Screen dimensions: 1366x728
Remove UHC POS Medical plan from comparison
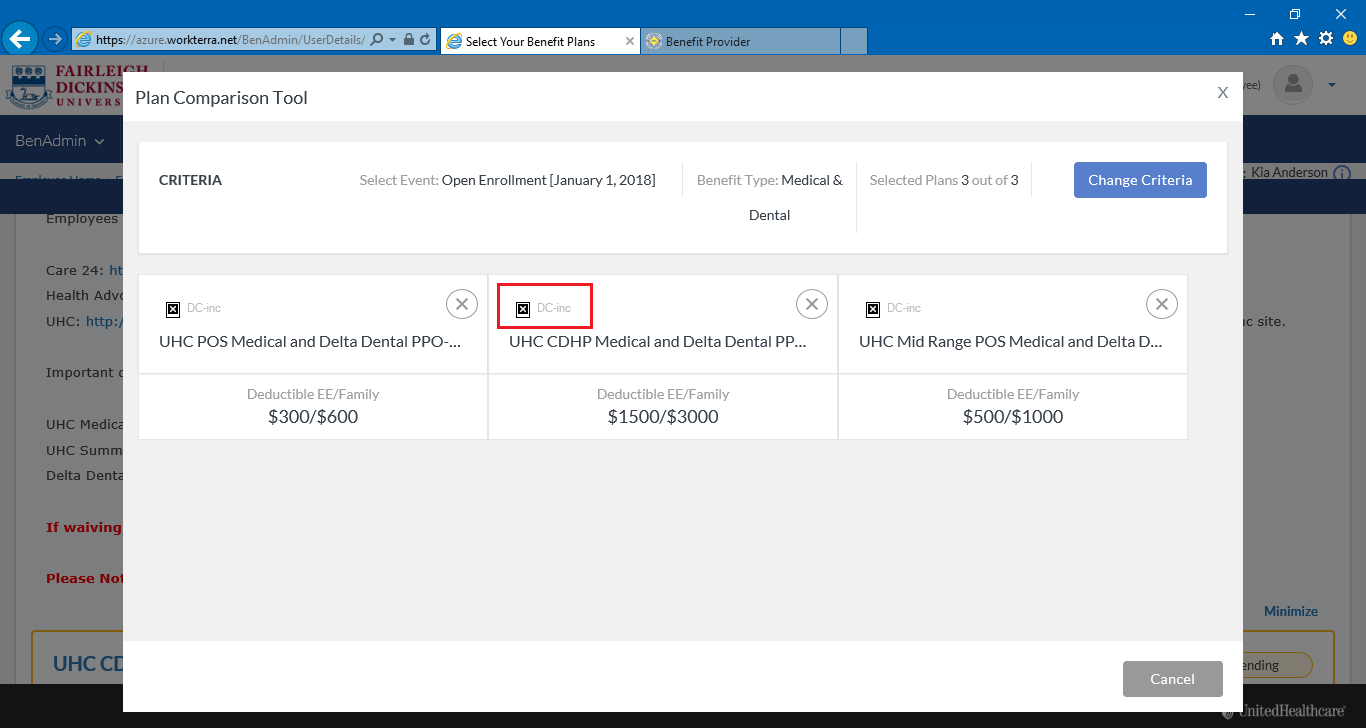[x=461, y=304]
